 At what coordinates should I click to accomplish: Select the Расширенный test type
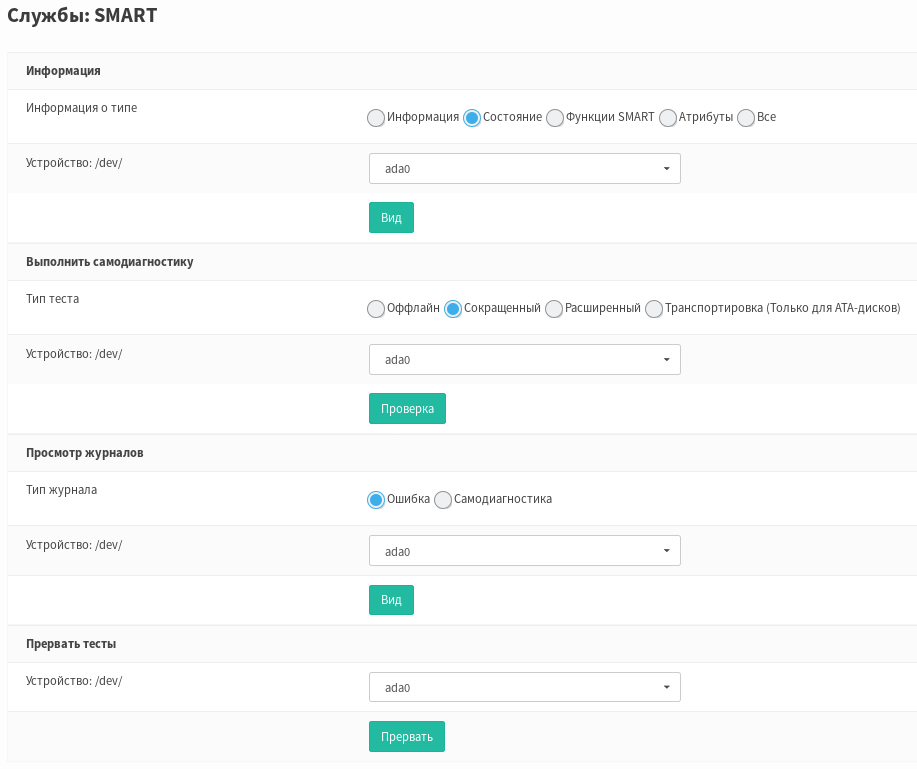pyautogui.click(x=554, y=309)
